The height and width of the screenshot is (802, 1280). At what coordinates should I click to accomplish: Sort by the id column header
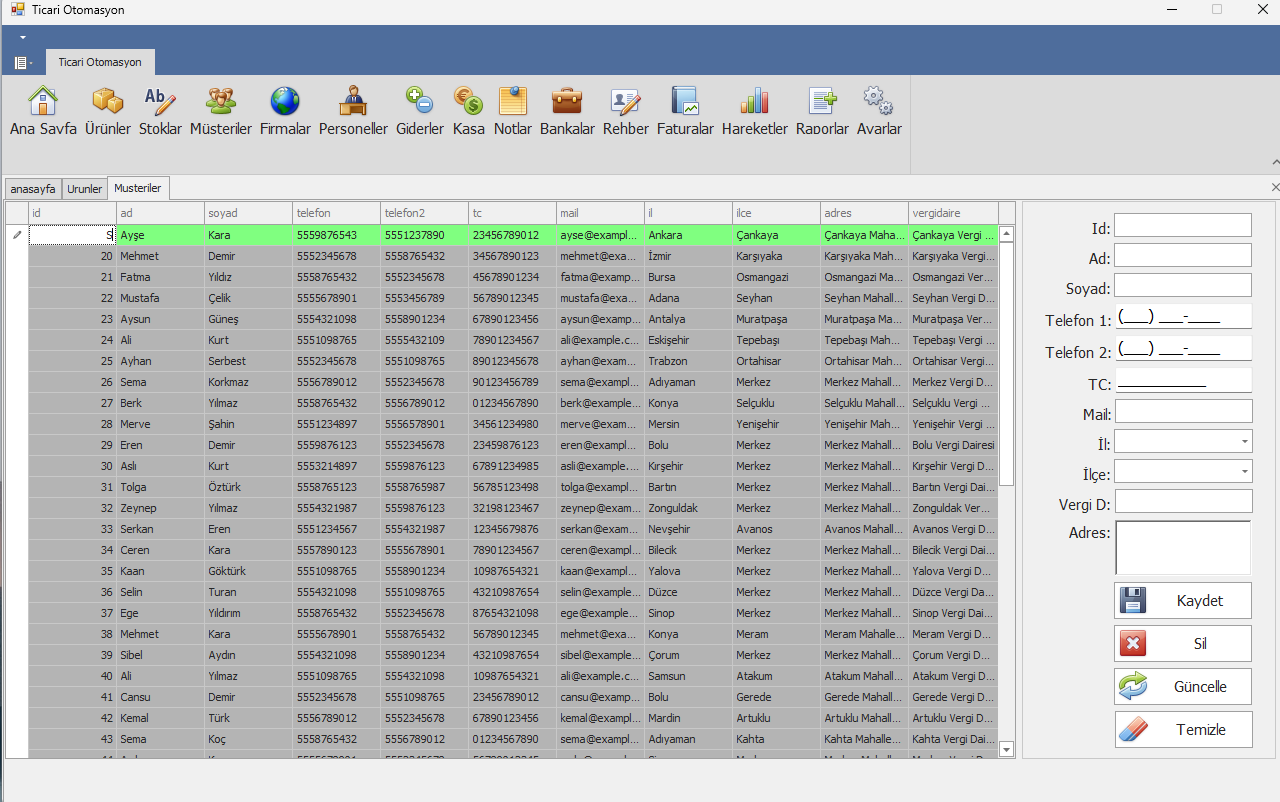[72, 213]
